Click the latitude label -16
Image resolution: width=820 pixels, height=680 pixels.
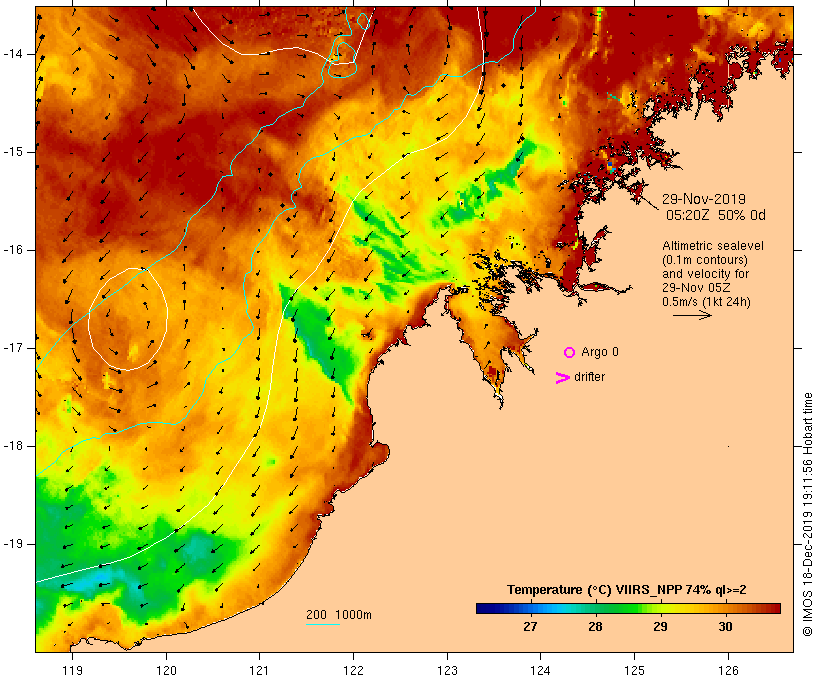point(13,250)
